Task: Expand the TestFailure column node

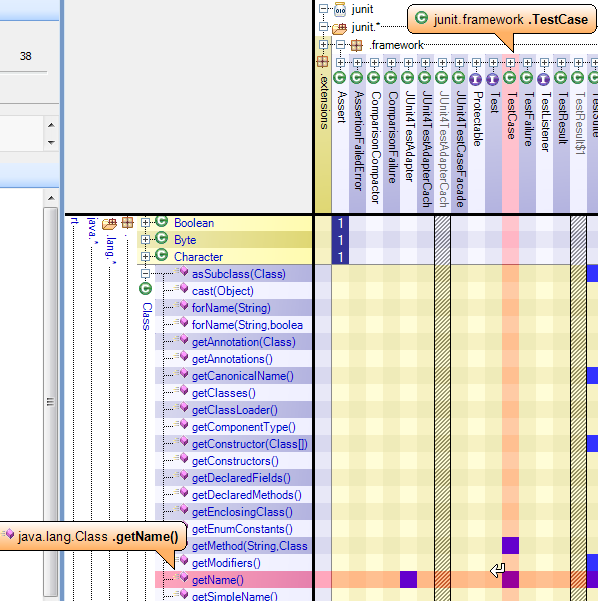Action: point(527,62)
